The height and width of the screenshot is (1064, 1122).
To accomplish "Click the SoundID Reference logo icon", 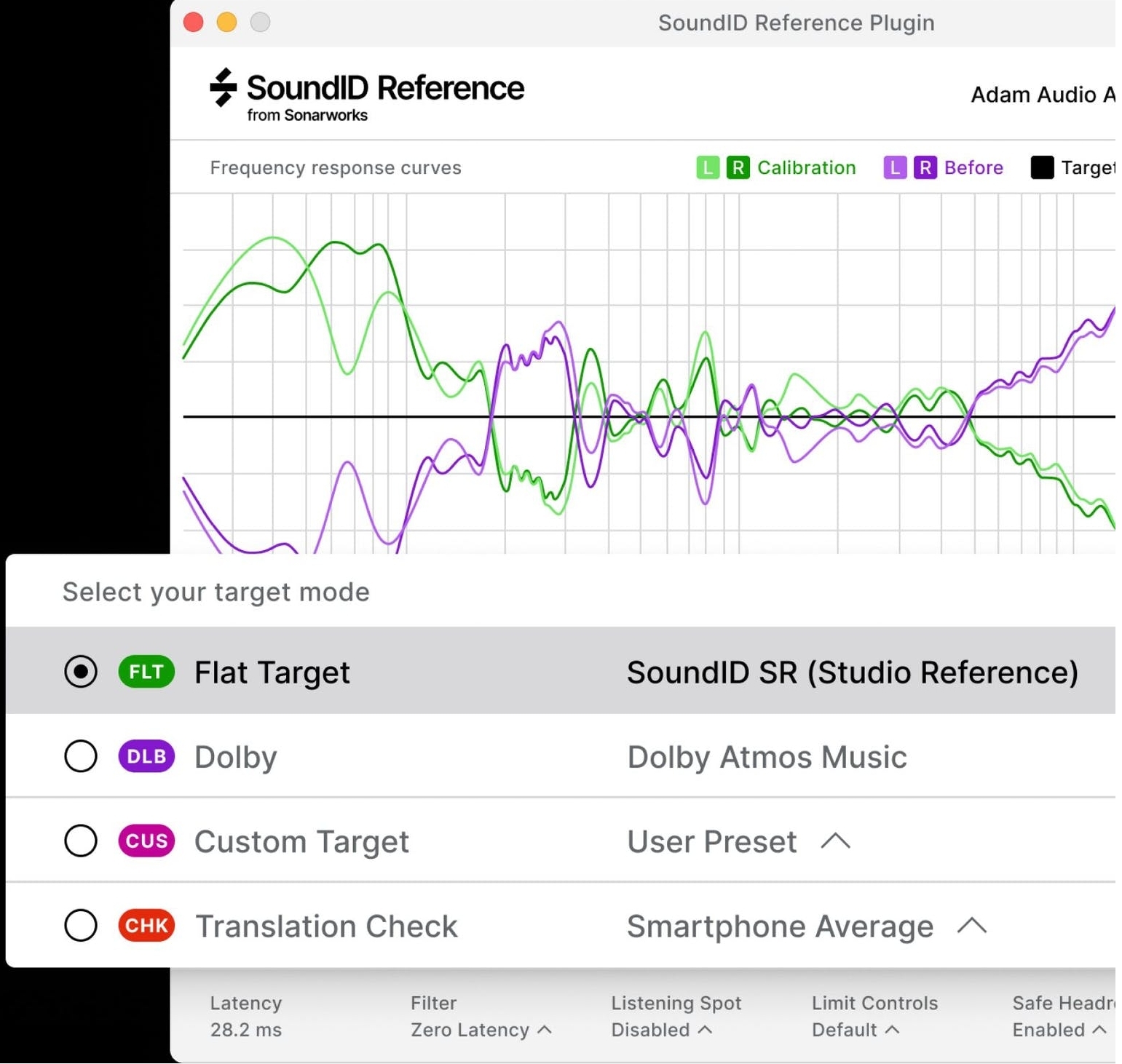I will (x=223, y=87).
